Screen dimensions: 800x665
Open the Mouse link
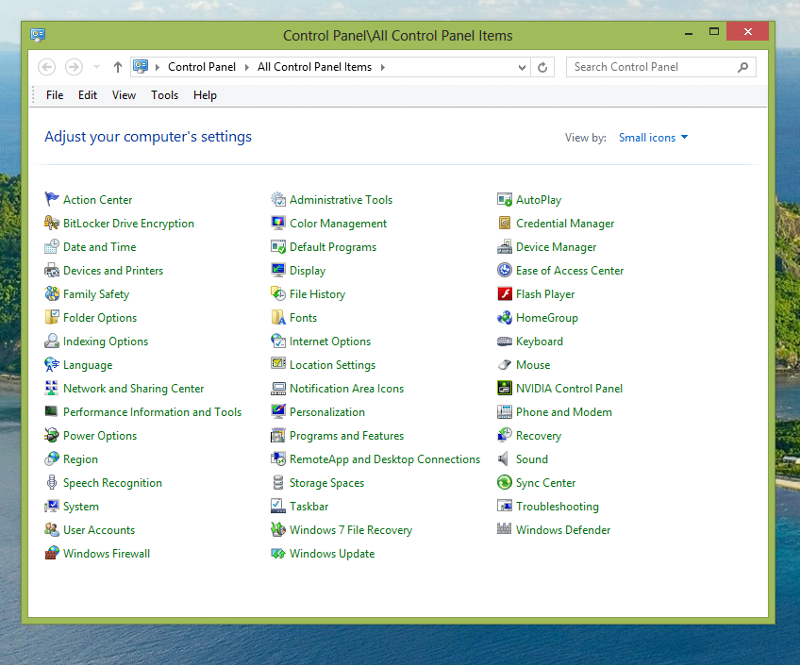tap(533, 365)
